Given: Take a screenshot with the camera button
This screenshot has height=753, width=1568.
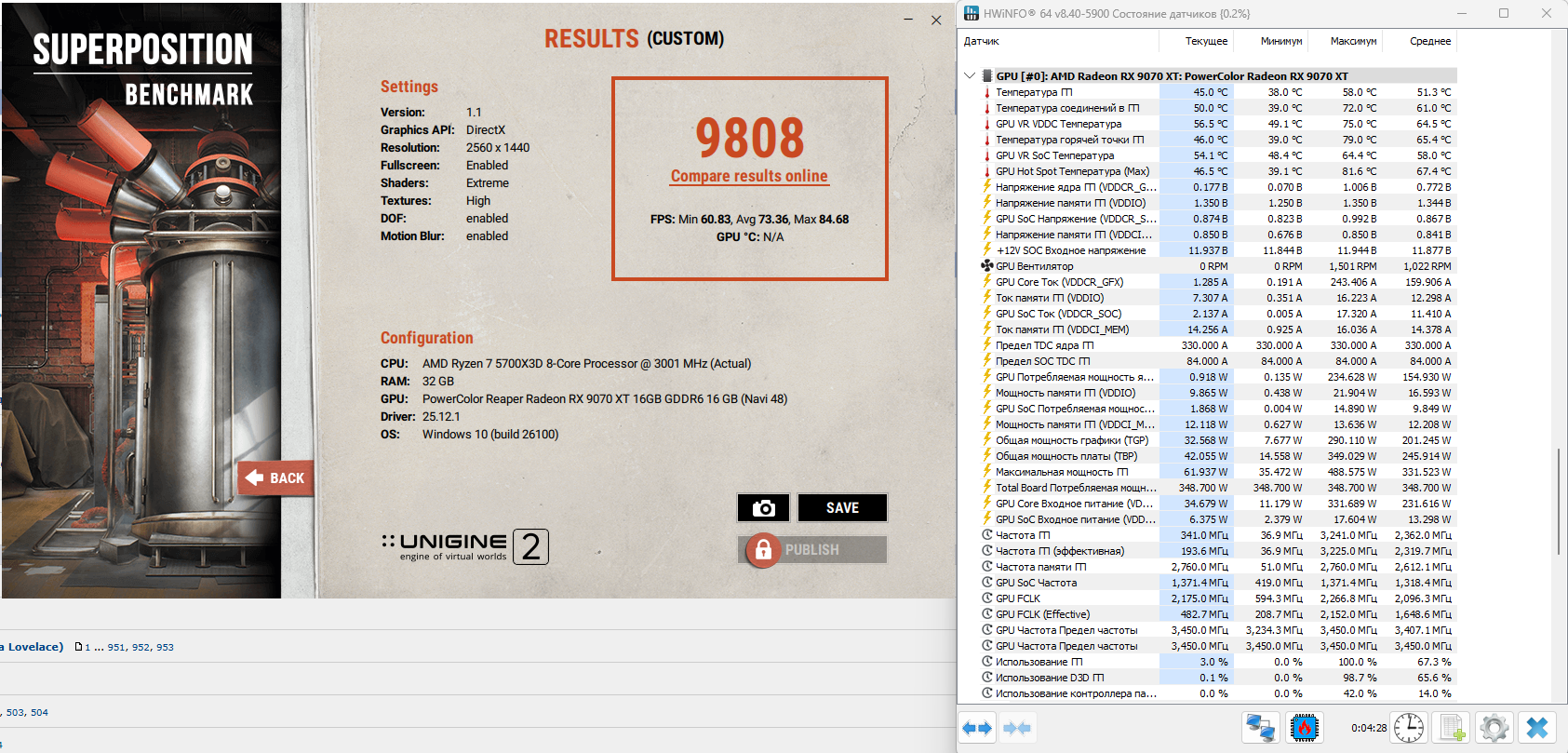Looking at the screenshot, I should click(763, 507).
